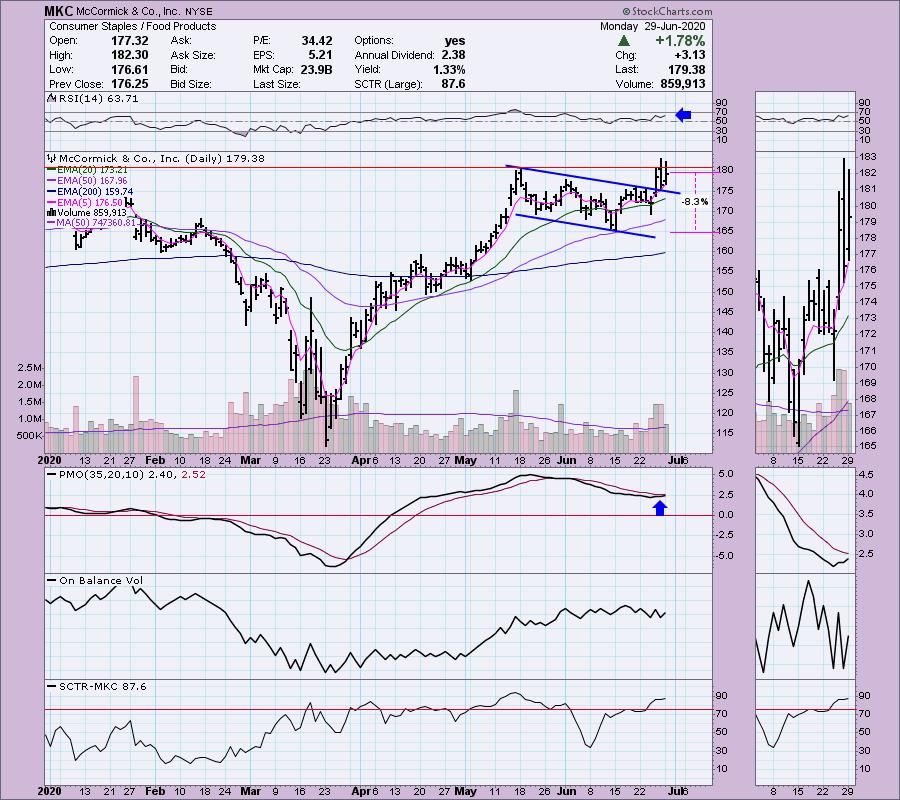Click the Options value yes
The width and height of the screenshot is (900, 800).
[x=455, y=41]
